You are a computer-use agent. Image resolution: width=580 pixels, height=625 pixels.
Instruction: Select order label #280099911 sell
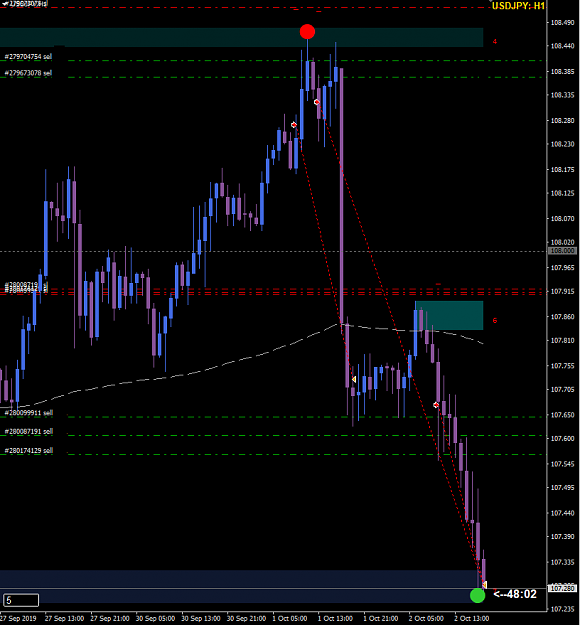[x=29, y=413]
